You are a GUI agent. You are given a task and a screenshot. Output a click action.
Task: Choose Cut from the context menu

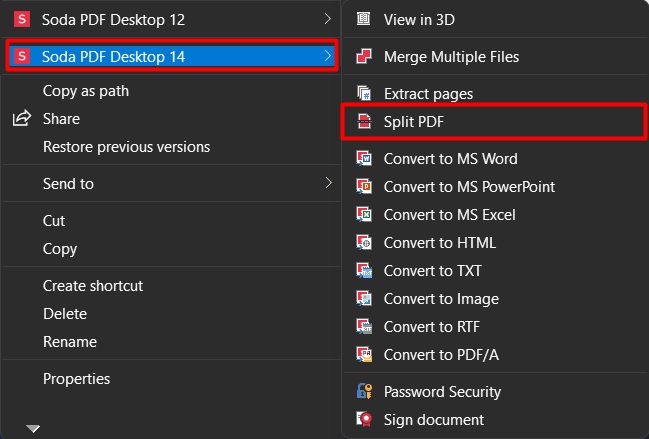54,221
